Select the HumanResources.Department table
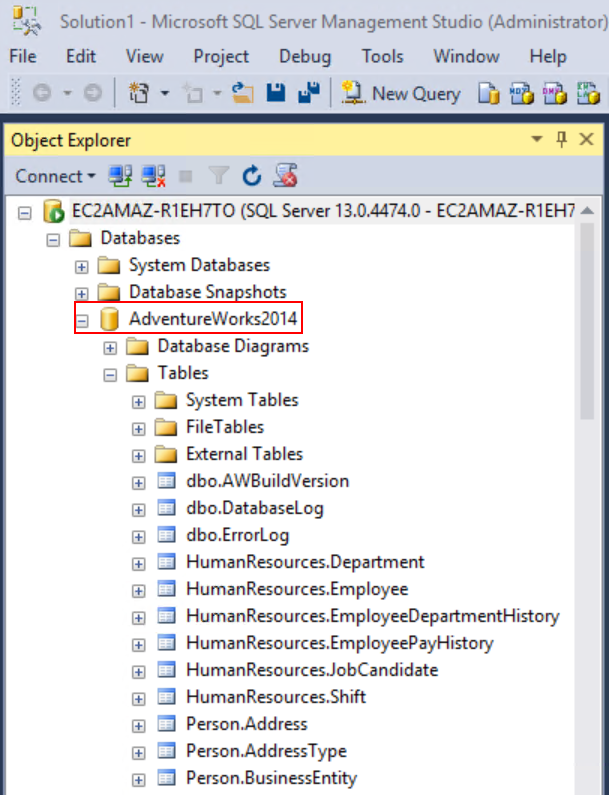609x795 pixels. point(305,562)
